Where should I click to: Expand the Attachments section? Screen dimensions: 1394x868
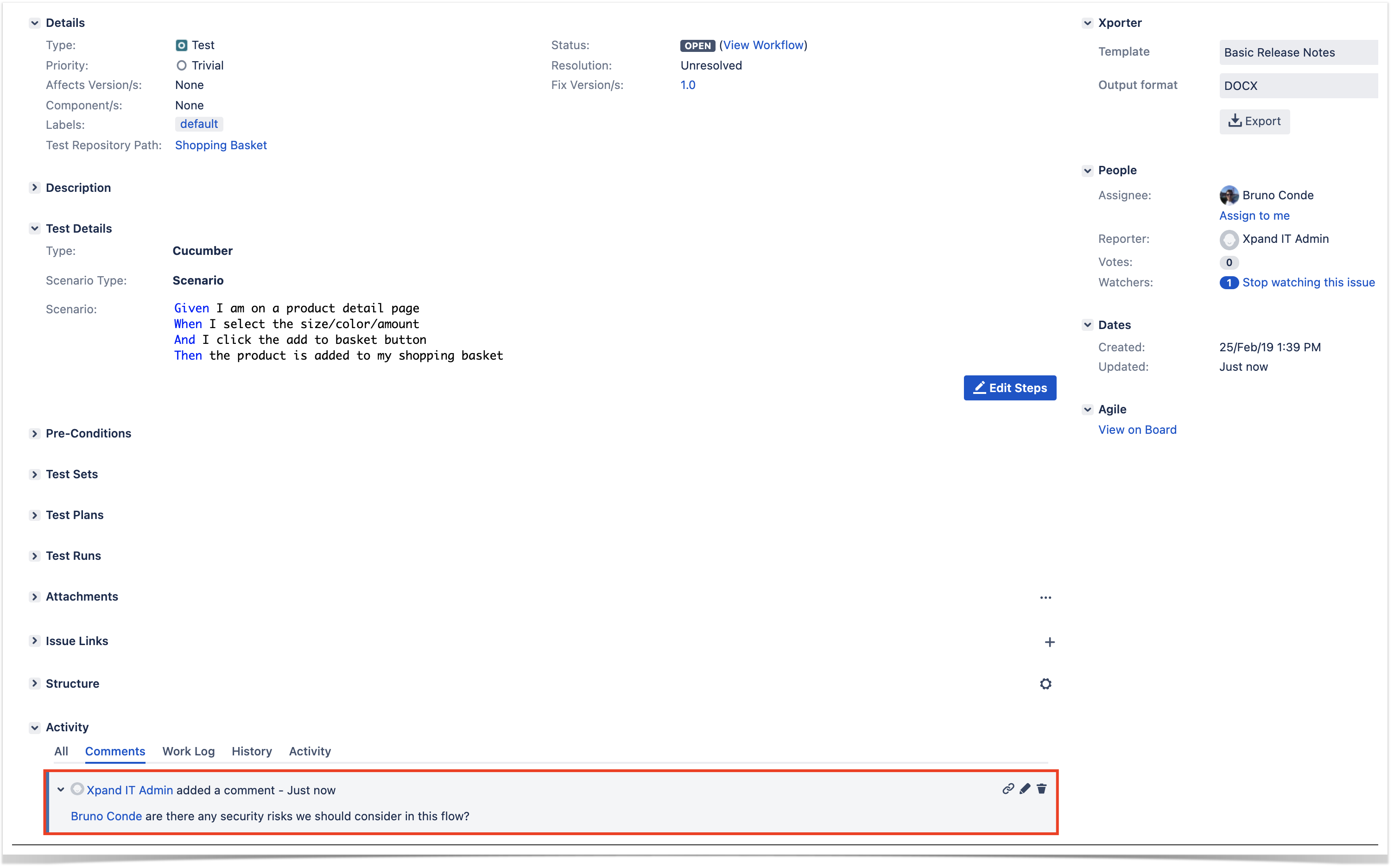coord(34,597)
